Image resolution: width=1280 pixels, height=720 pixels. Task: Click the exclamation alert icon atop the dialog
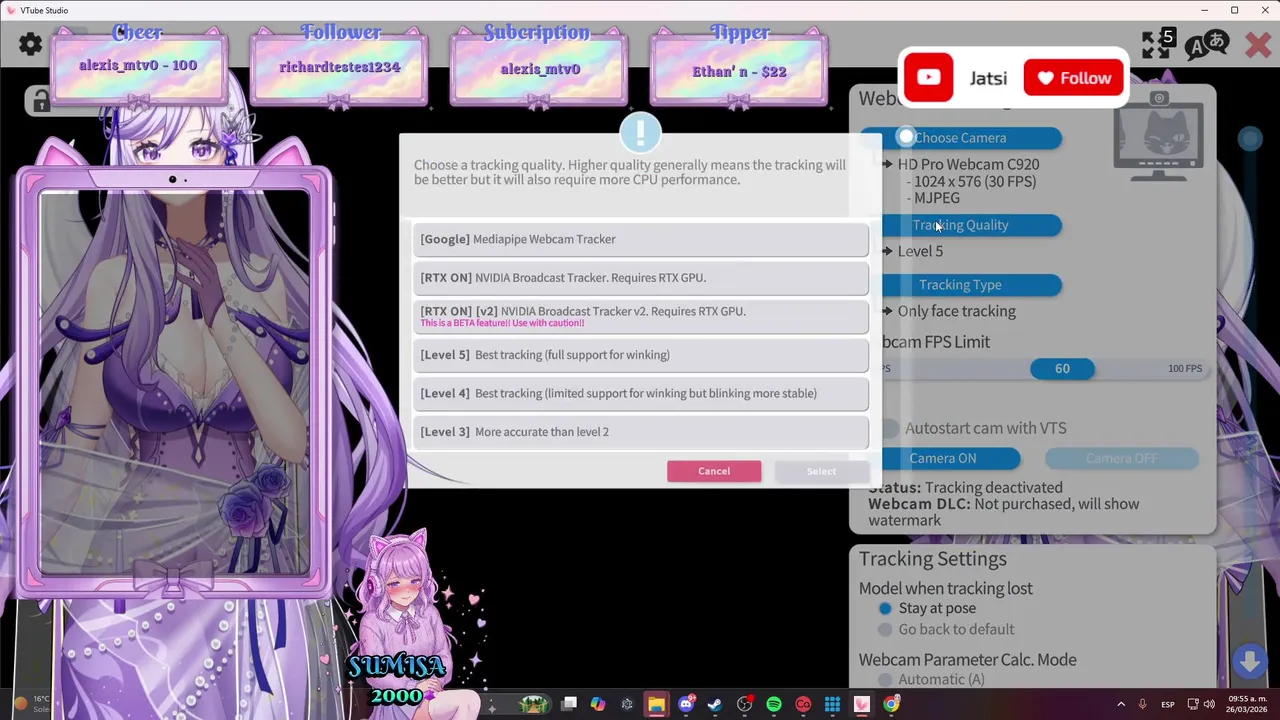[640, 132]
